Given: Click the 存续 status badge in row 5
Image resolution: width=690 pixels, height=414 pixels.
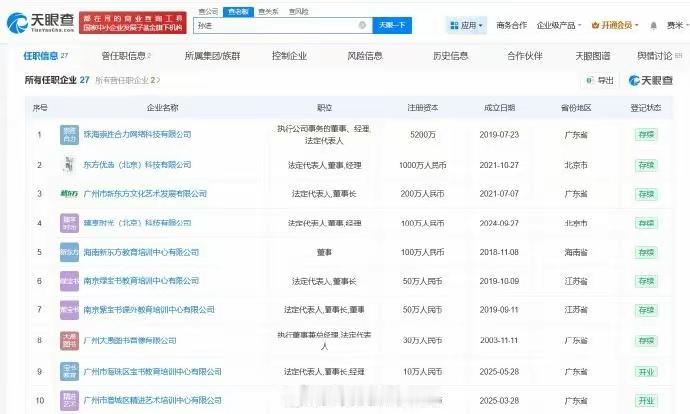Looking at the screenshot, I should 646,253.
